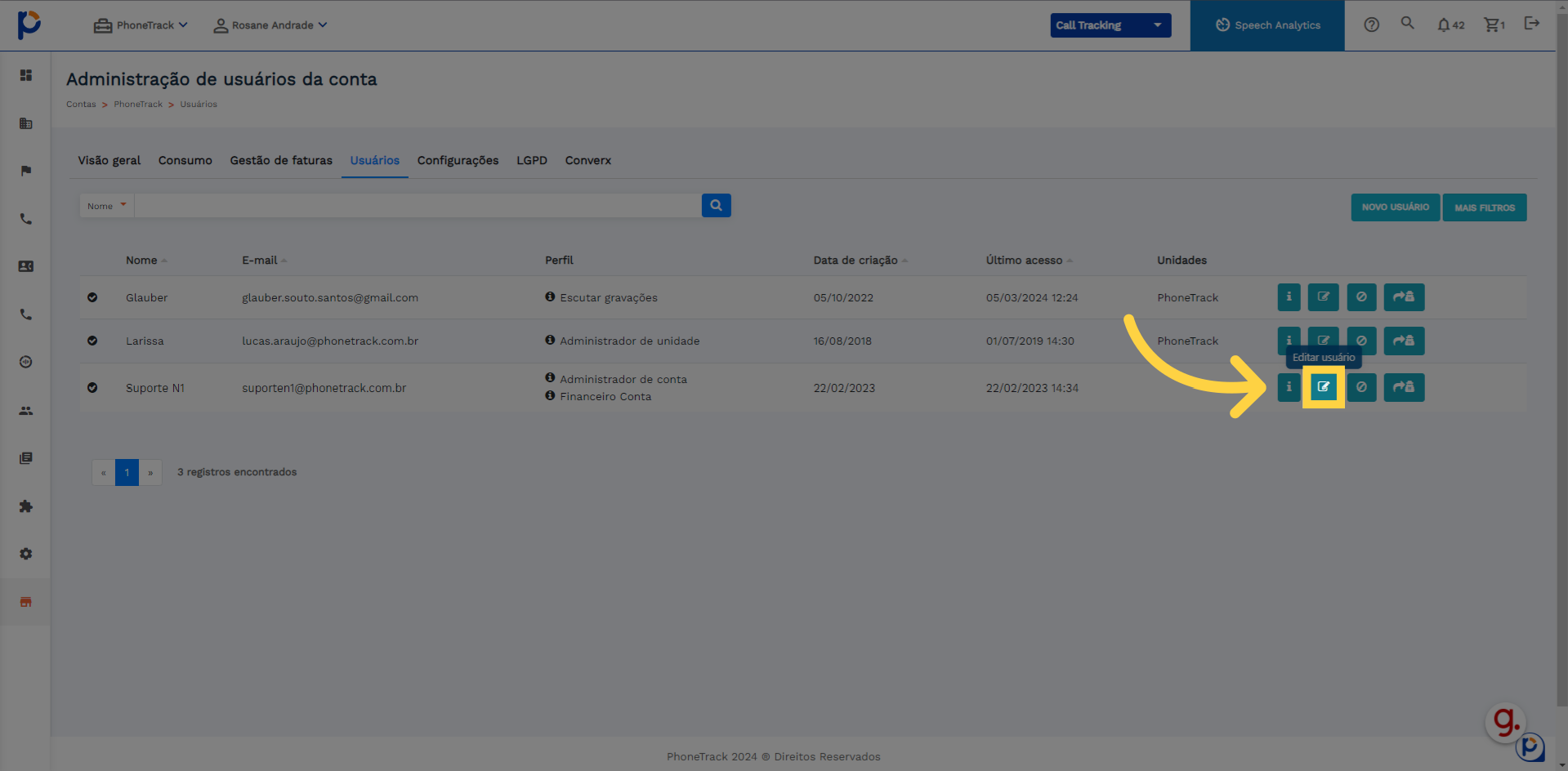Click the NOVO USUÁRIO button

1396,207
